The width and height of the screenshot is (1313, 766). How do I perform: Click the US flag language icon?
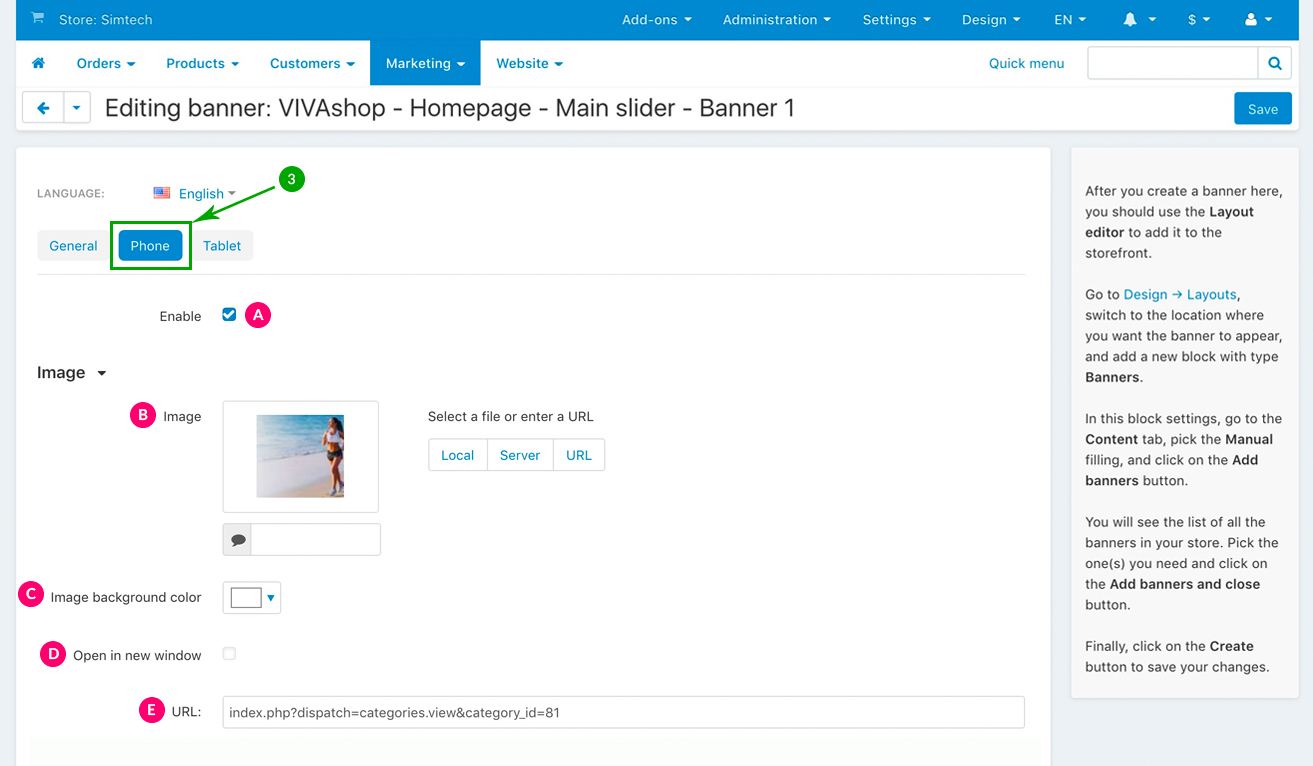pos(162,193)
